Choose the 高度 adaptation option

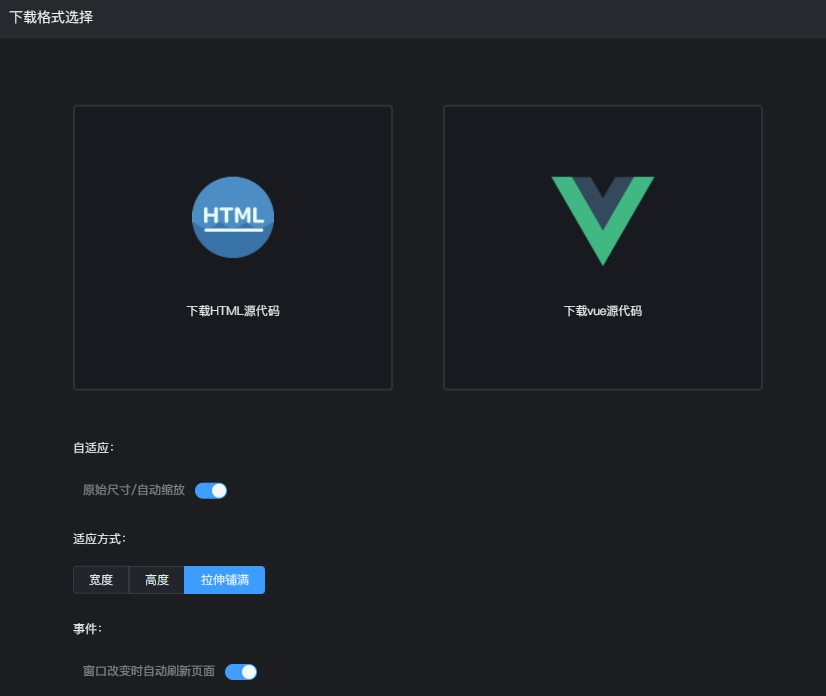coord(156,580)
